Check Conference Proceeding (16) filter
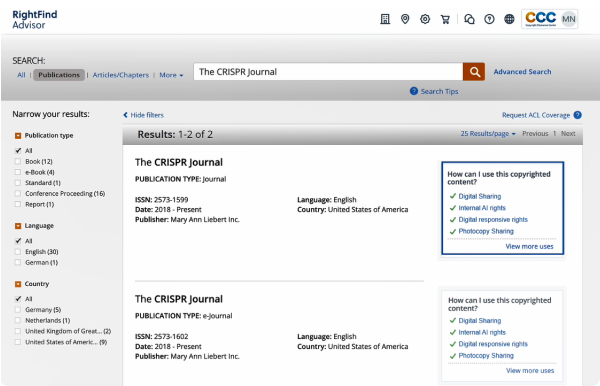600x386 pixels. coord(18,193)
